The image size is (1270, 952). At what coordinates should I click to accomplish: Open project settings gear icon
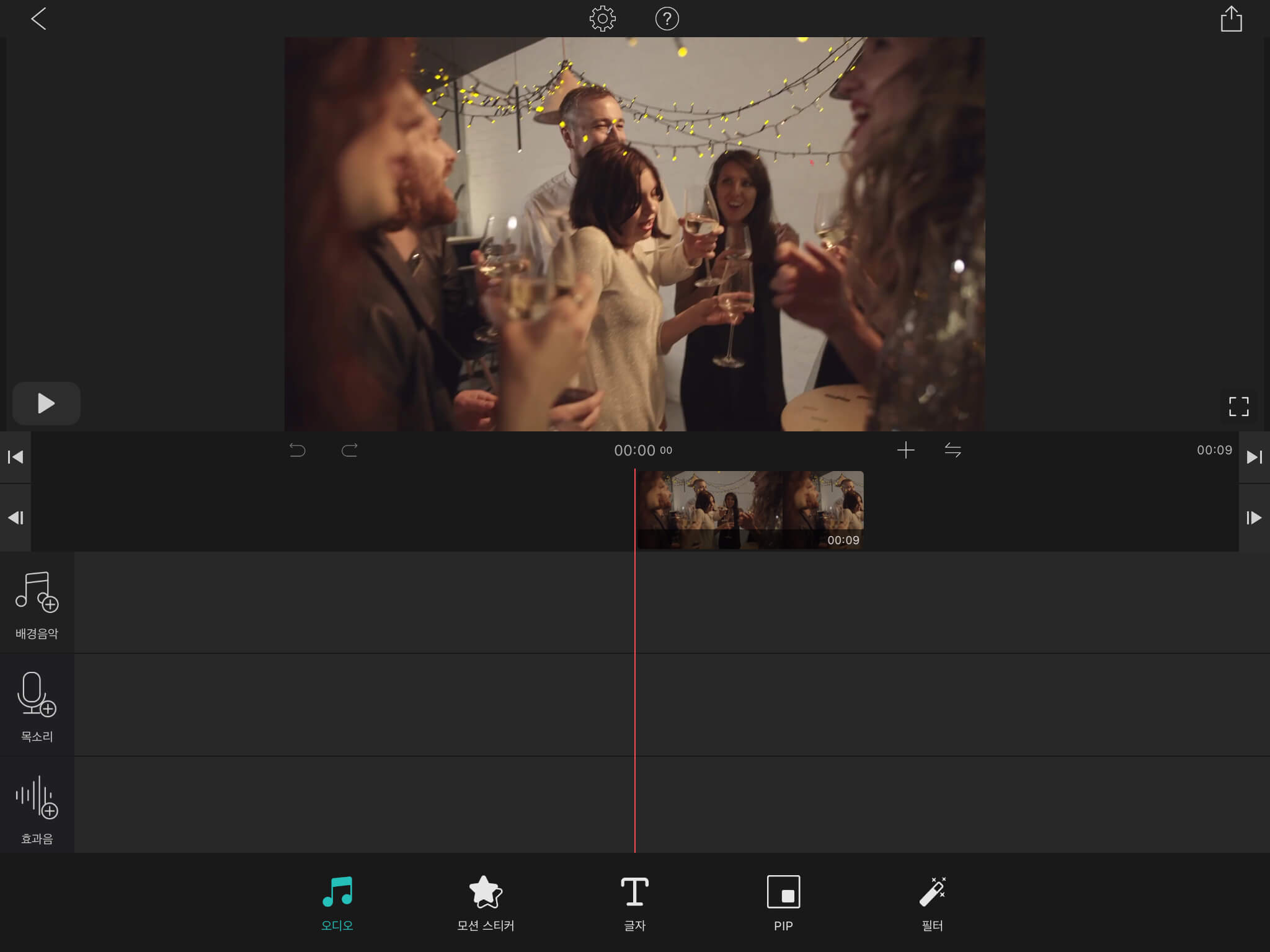click(602, 19)
